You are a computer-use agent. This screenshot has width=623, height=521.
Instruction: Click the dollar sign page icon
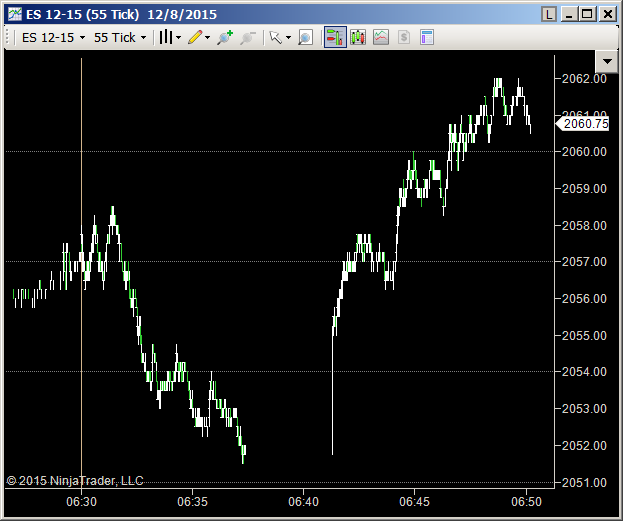404,37
